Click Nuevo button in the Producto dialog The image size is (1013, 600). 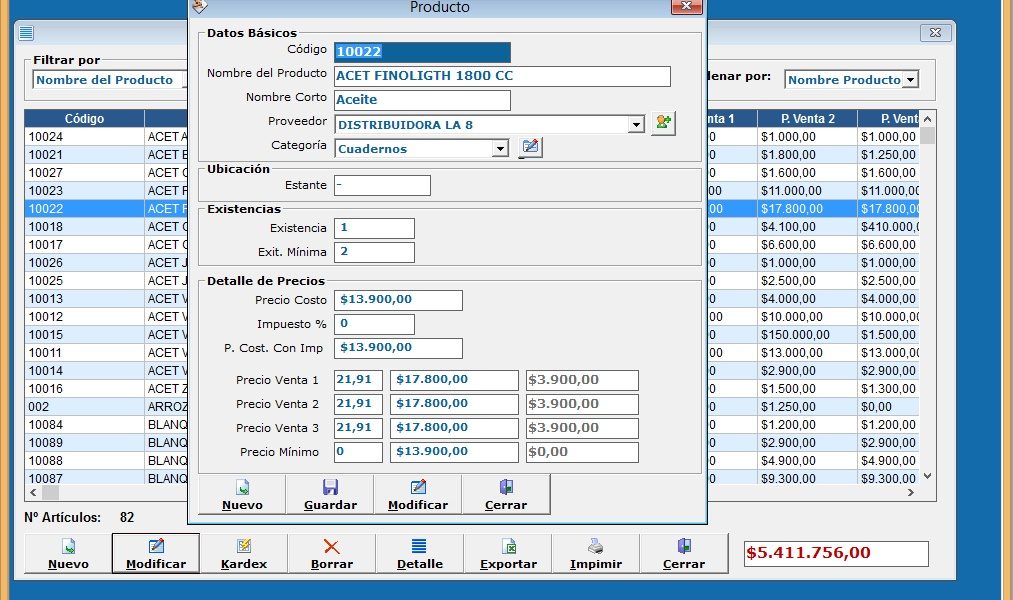coord(242,495)
